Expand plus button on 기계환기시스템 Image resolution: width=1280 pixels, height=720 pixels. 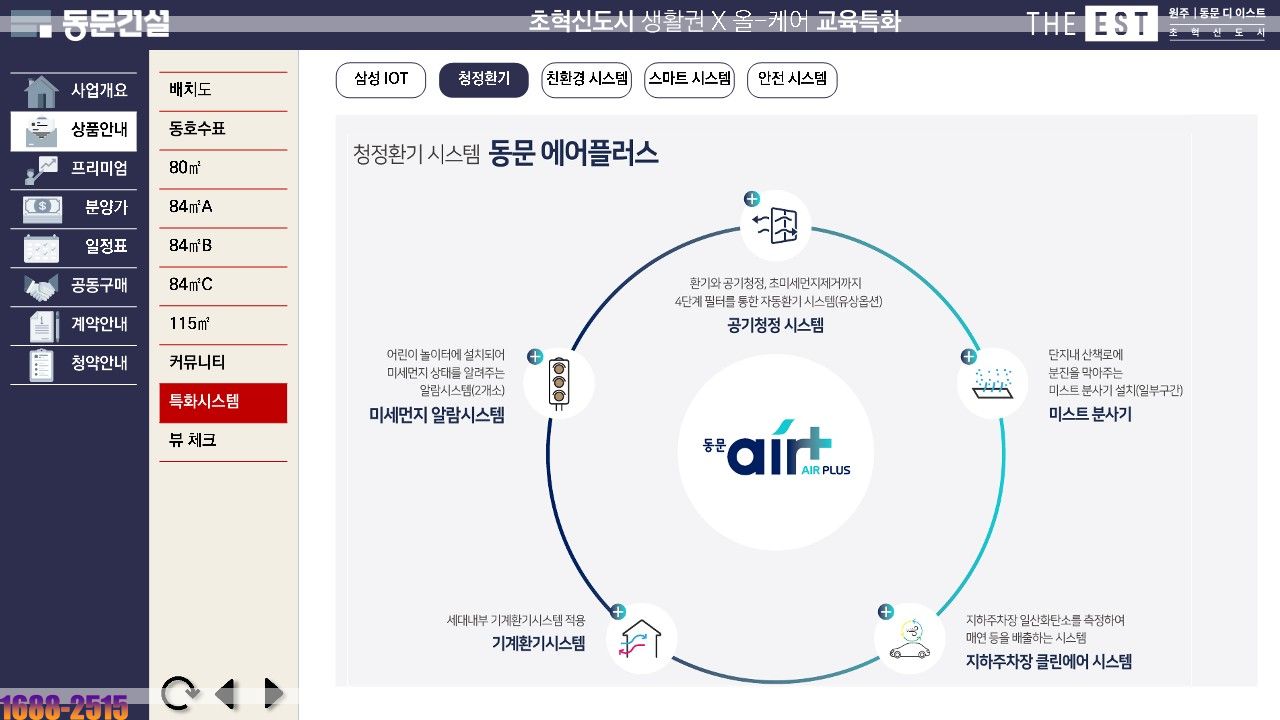[x=618, y=612]
